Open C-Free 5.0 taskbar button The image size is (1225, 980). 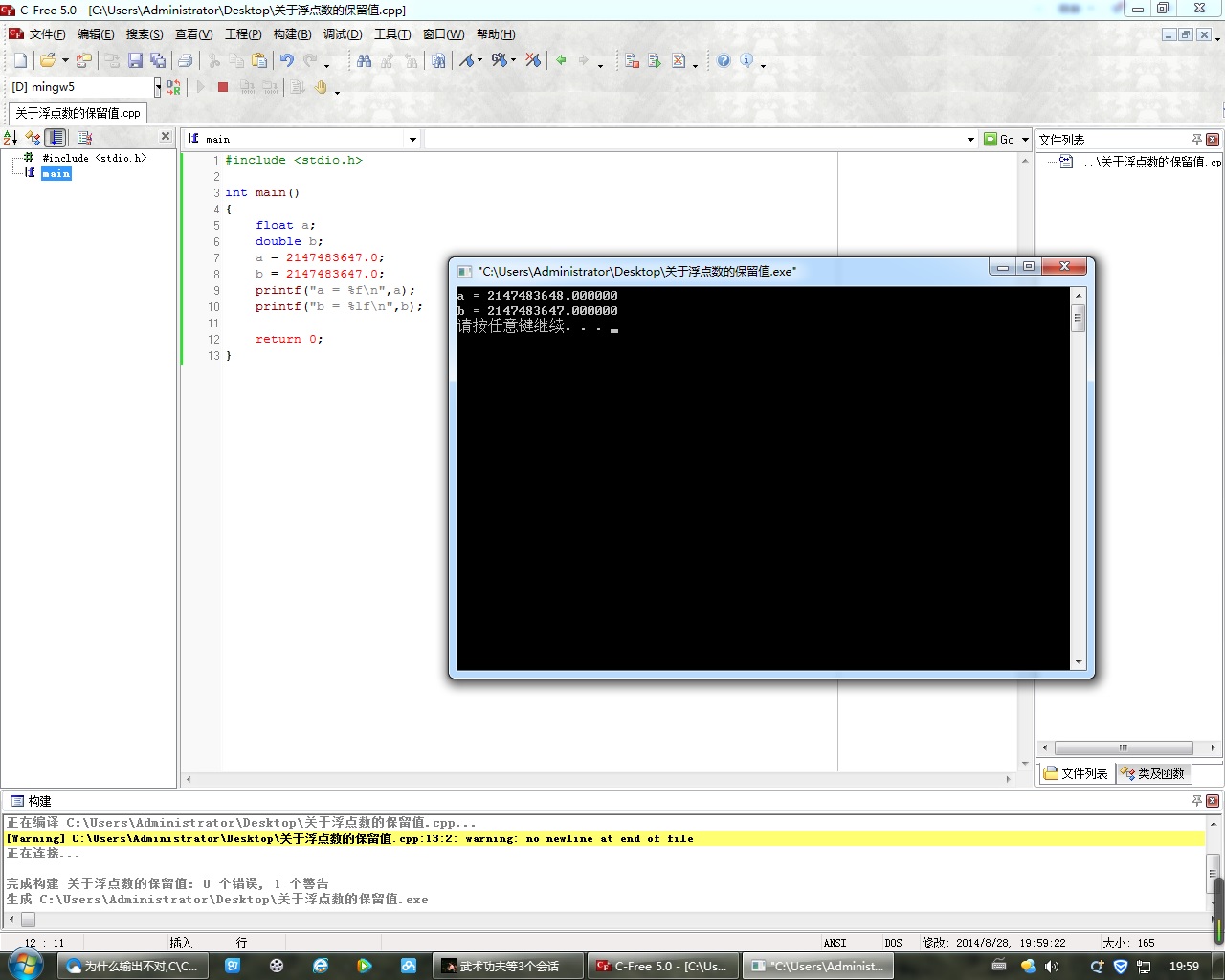point(661,966)
